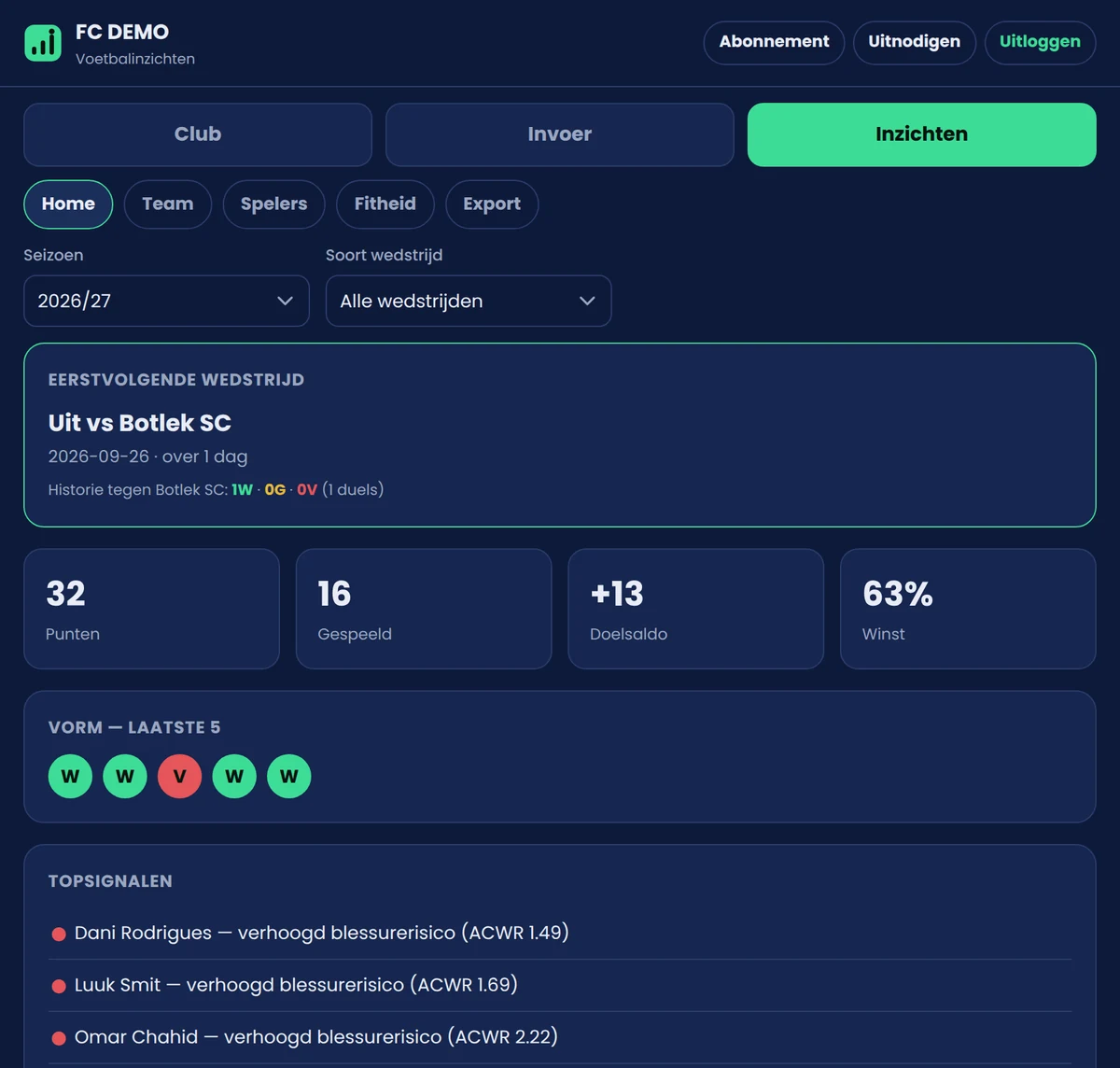Click the Uitnodigen button
Viewport: 1120px width, 1068px height.
[x=914, y=43]
